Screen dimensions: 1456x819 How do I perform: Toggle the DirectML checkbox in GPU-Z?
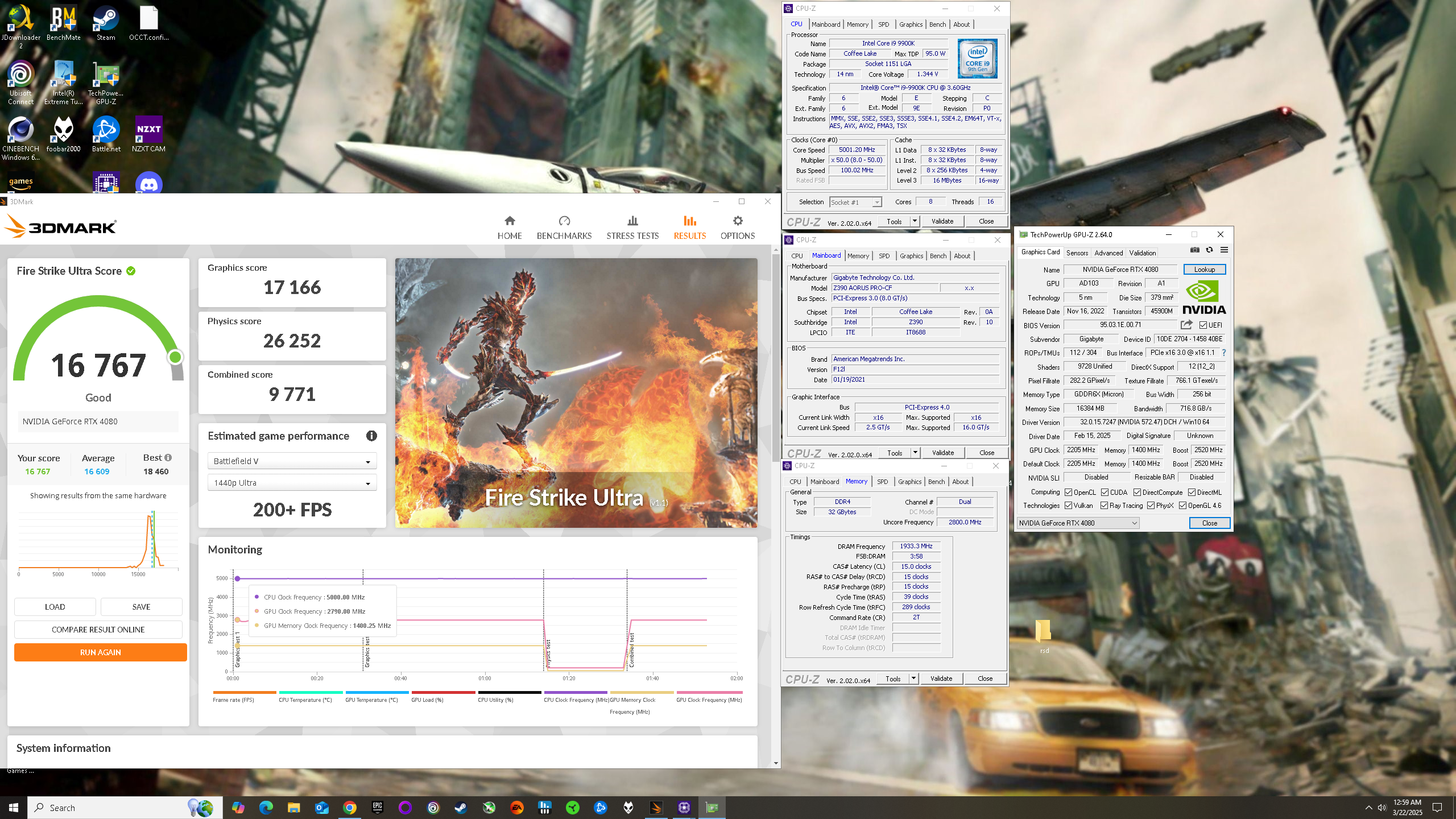(1192, 493)
